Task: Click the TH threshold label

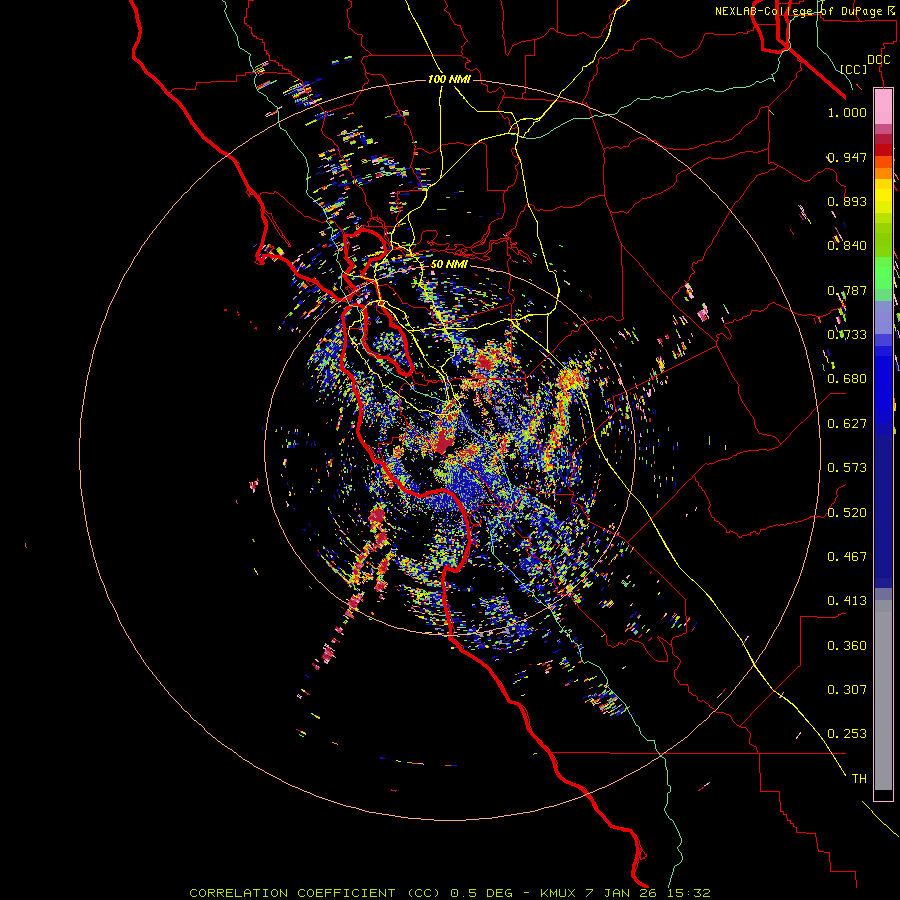Action: (859, 779)
